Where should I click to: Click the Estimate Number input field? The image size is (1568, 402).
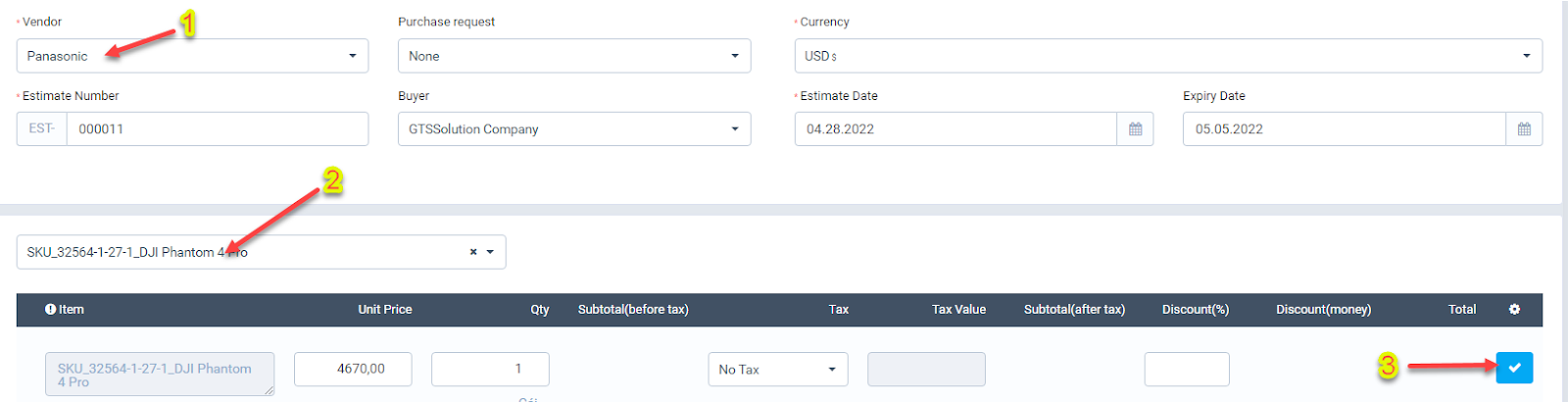(x=217, y=129)
